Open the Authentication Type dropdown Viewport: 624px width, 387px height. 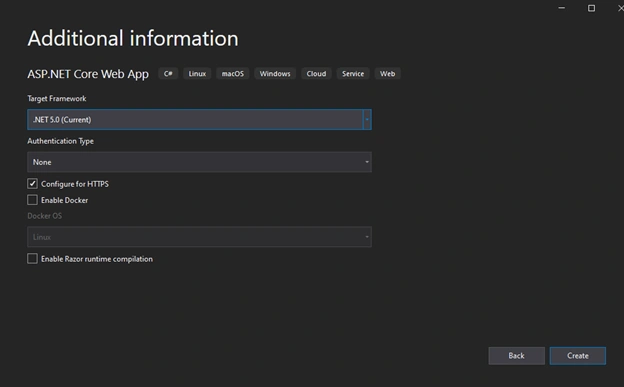tap(199, 162)
